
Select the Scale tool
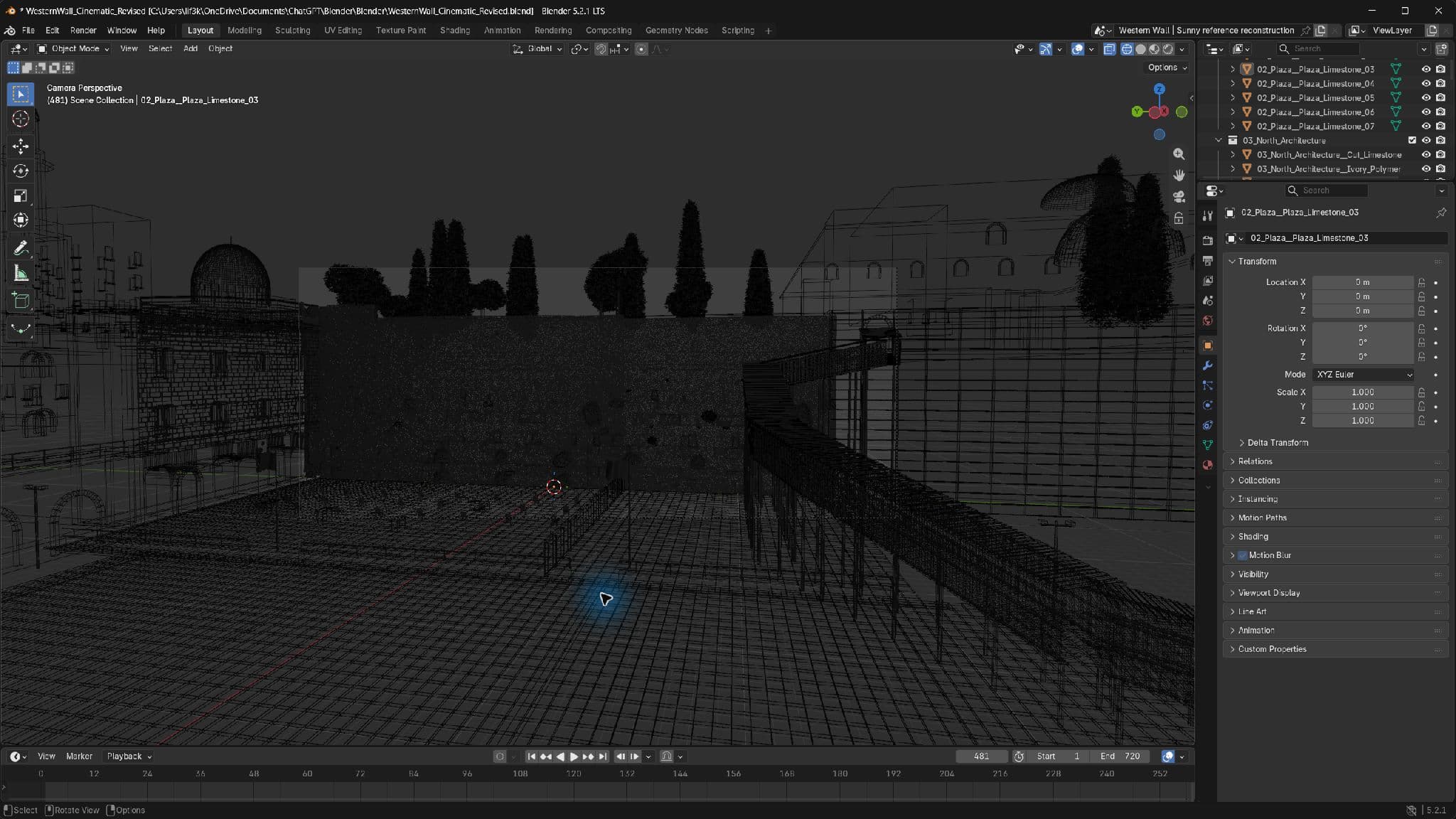coord(21,196)
